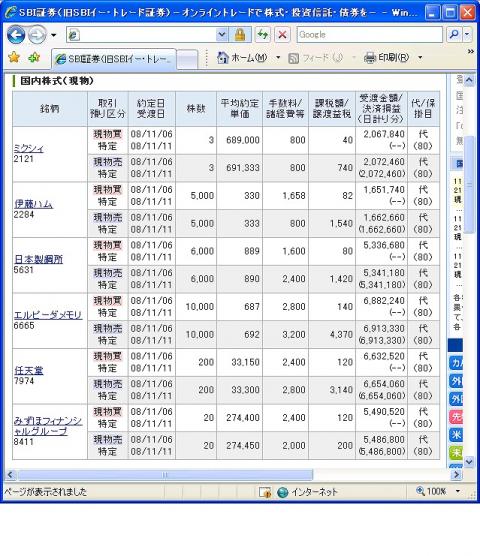Open a blank new tab

187,59
